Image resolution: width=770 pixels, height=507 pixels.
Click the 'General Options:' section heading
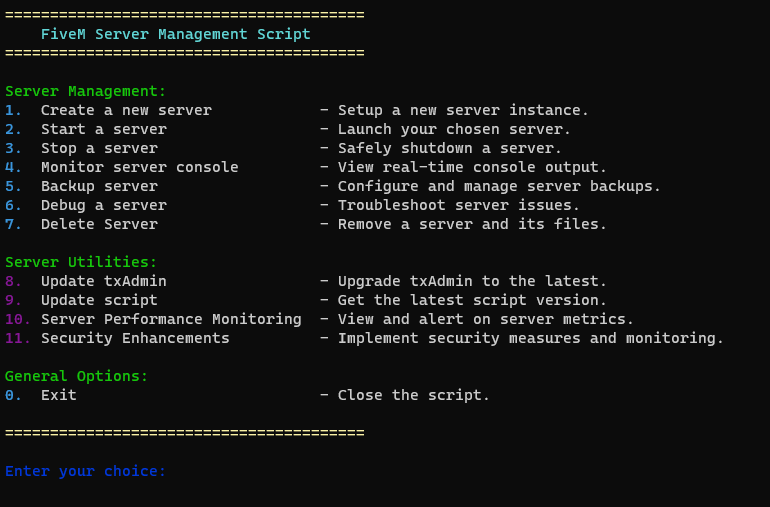click(77, 376)
